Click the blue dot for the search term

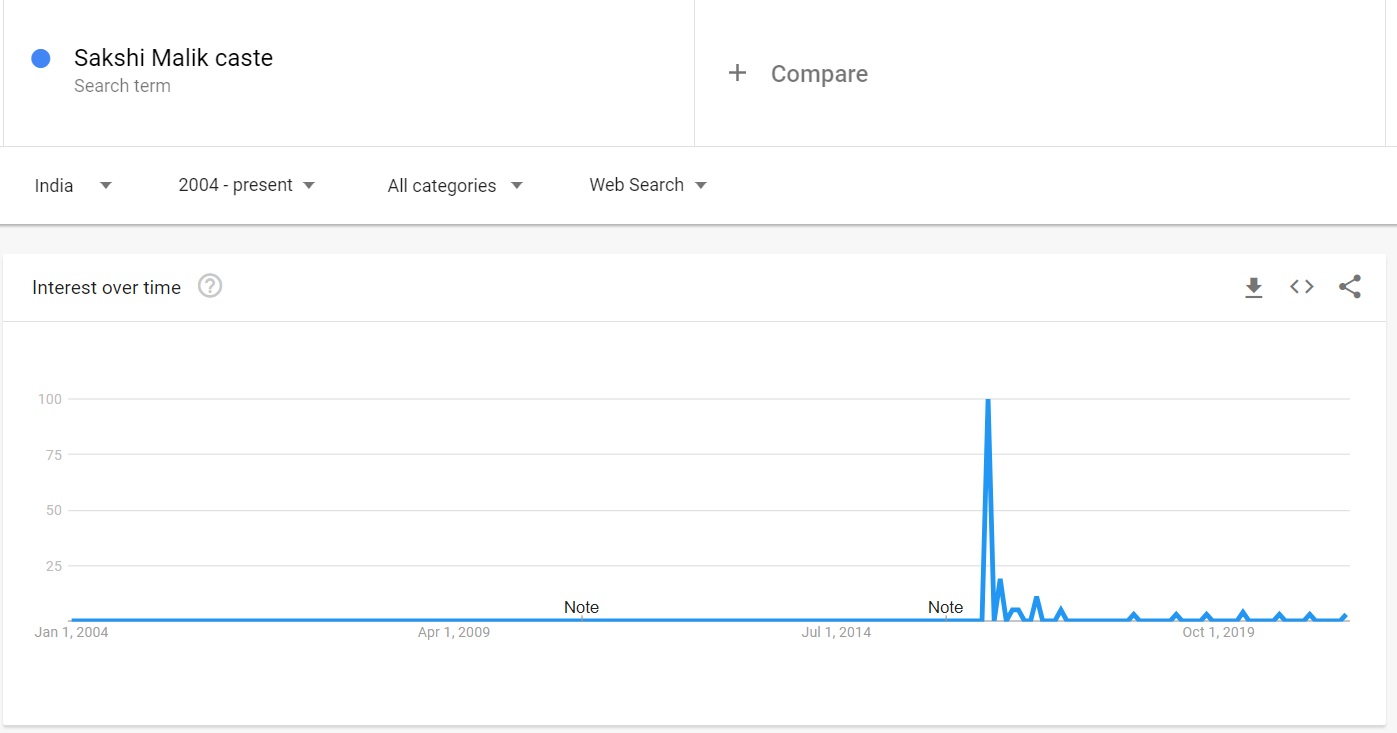pos(41,59)
